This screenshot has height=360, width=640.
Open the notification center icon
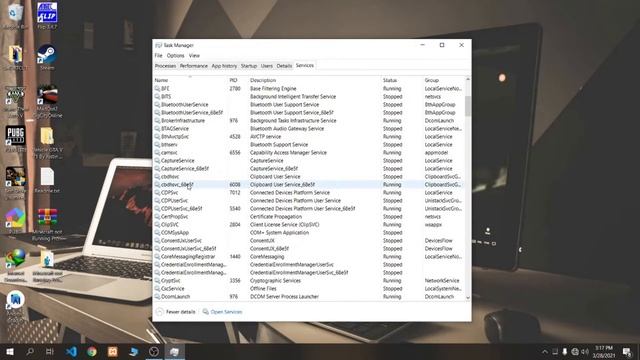tap(627, 351)
